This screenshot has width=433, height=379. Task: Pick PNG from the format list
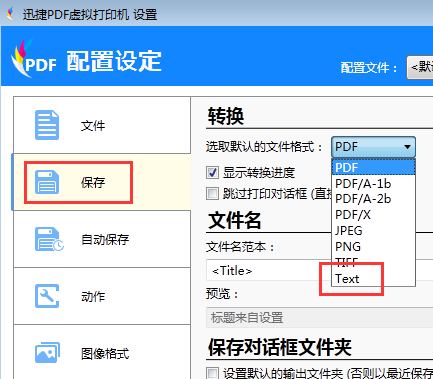(373, 247)
